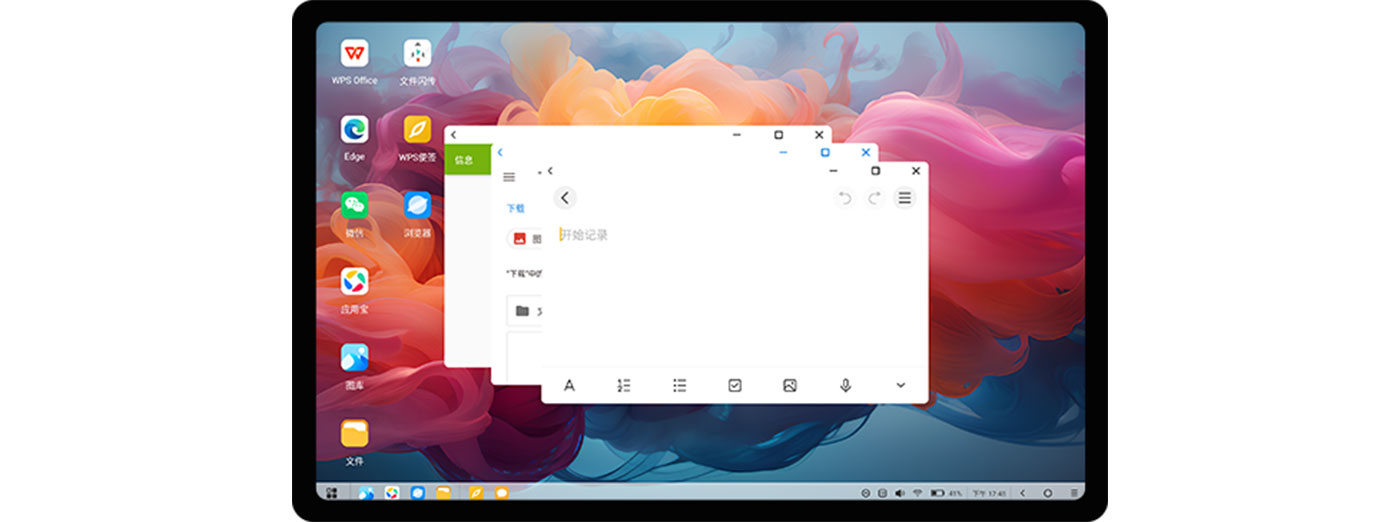
Task: Open the text formatting tool in notes
Action: 569,385
